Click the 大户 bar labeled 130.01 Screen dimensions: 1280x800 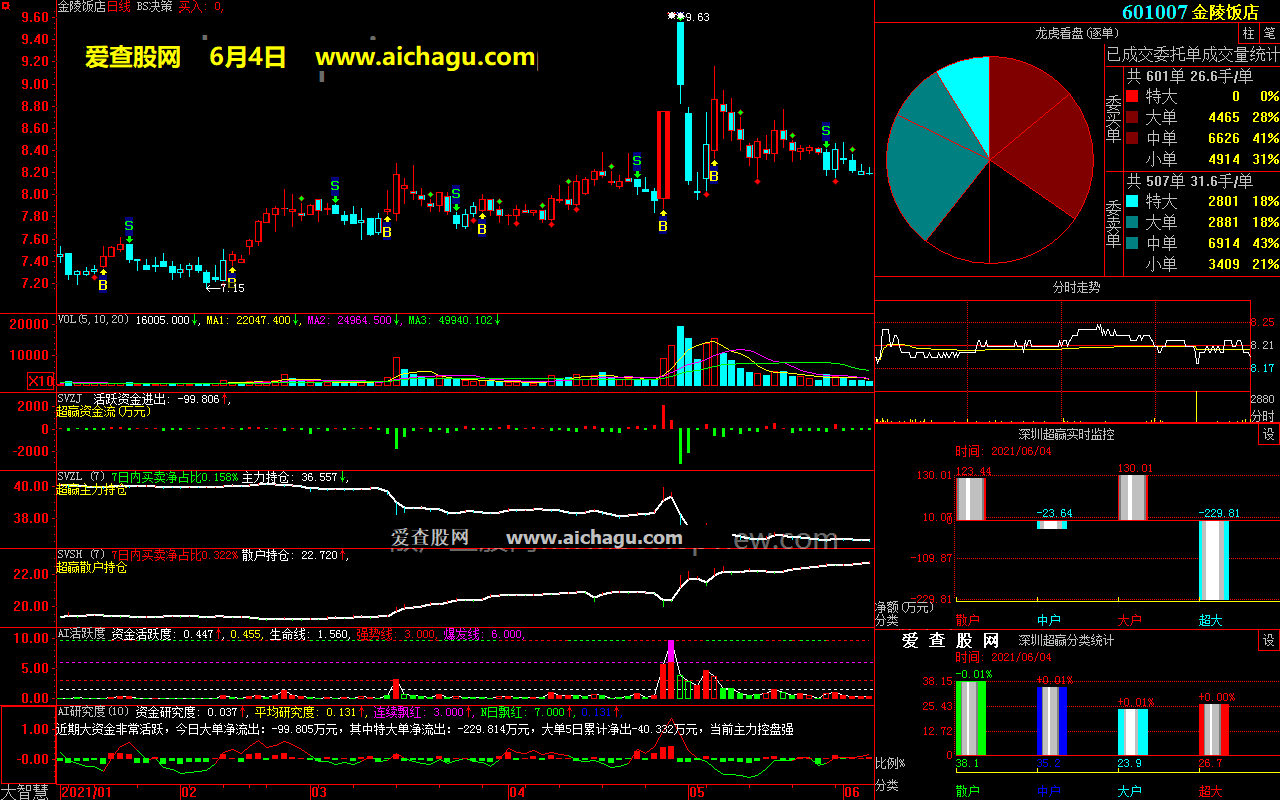(1132, 498)
